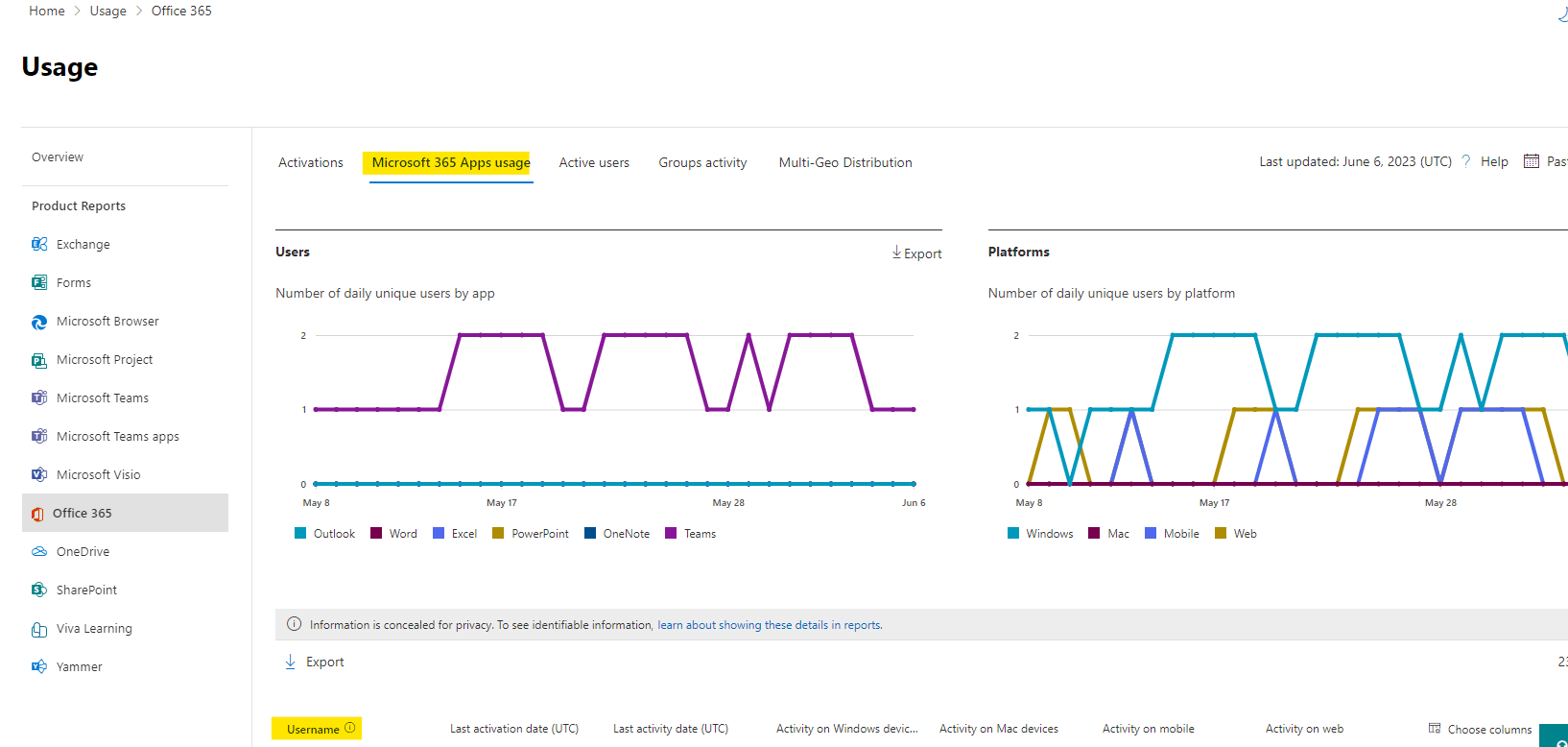Sort by Activity on Windows devices column
The width and height of the screenshot is (1568, 747).
click(847, 729)
